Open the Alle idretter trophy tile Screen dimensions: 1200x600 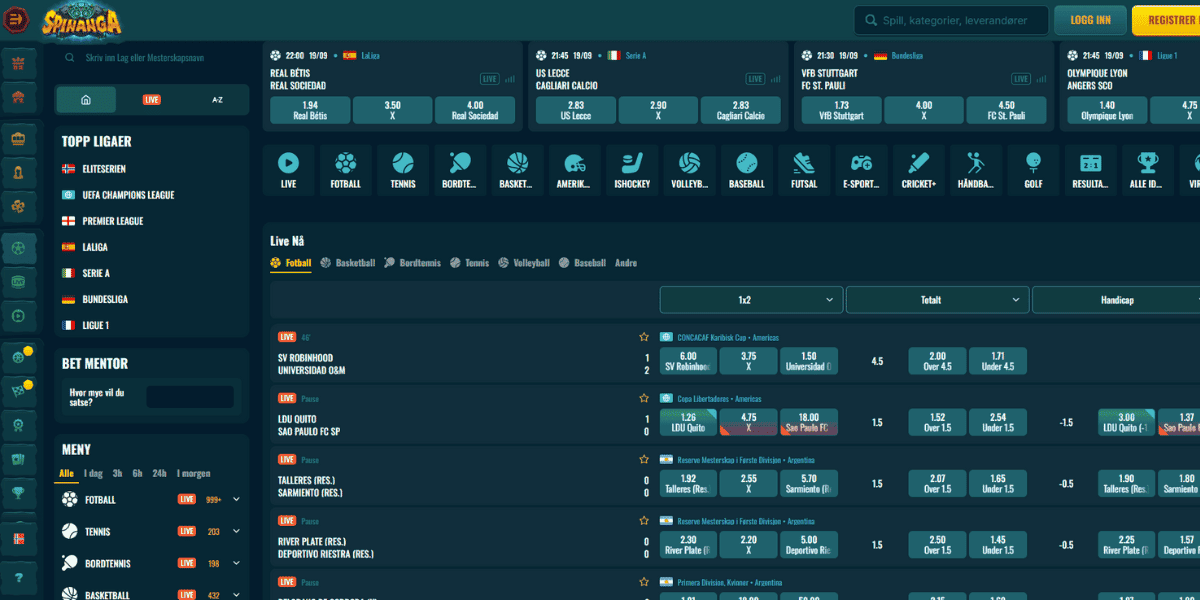click(1148, 170)
